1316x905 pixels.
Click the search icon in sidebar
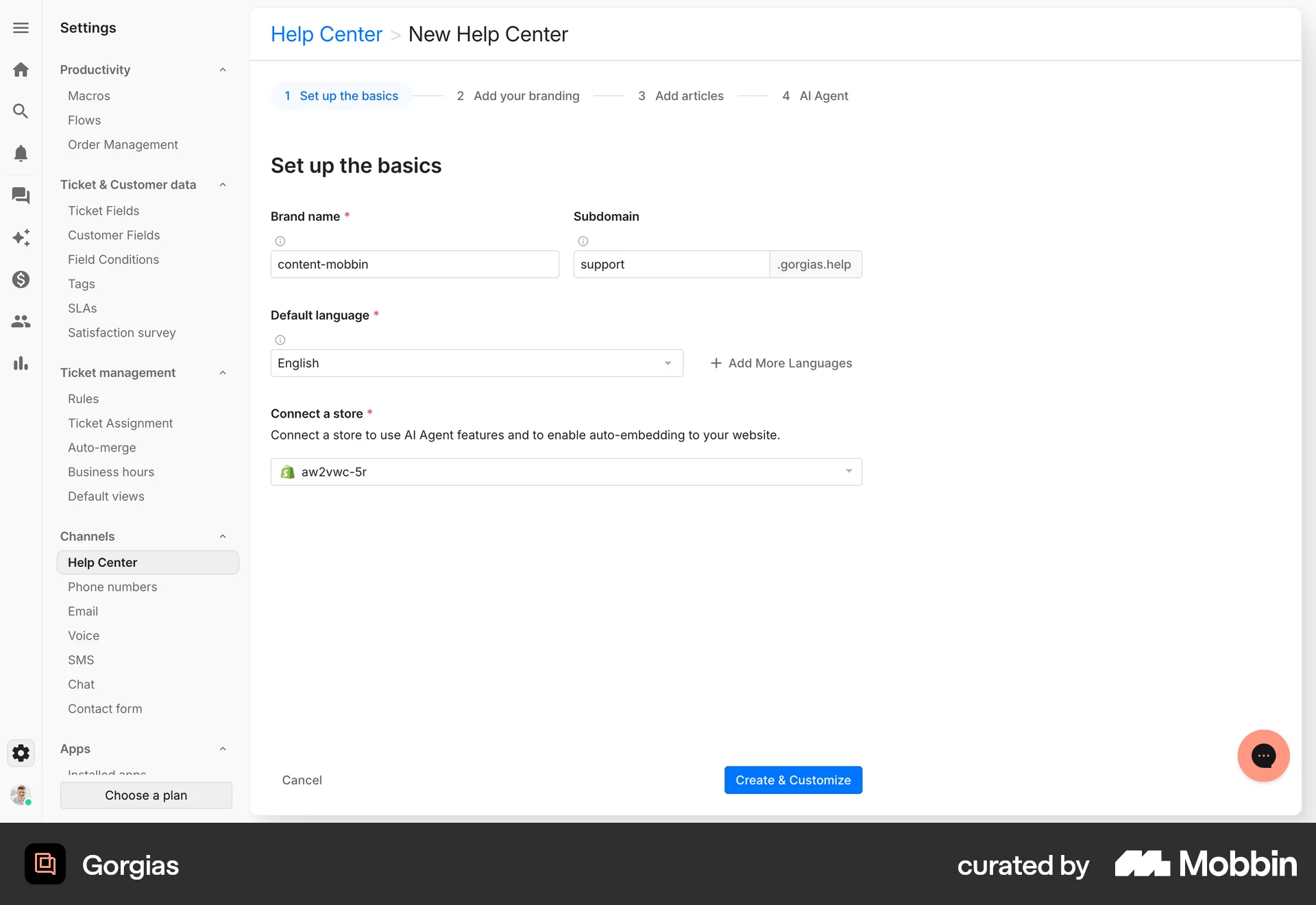pos(21,111)
